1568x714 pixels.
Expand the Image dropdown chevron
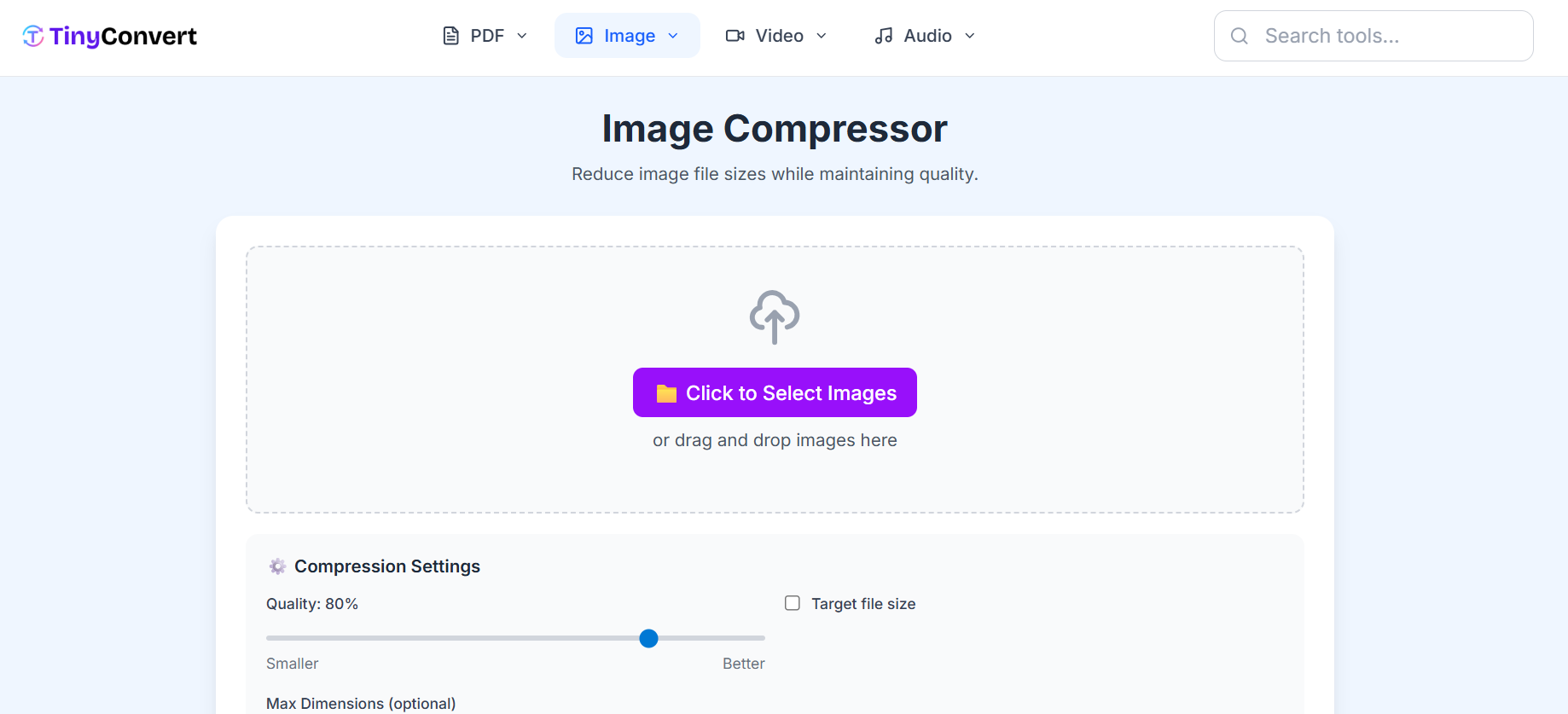click(x=673, y=36)
